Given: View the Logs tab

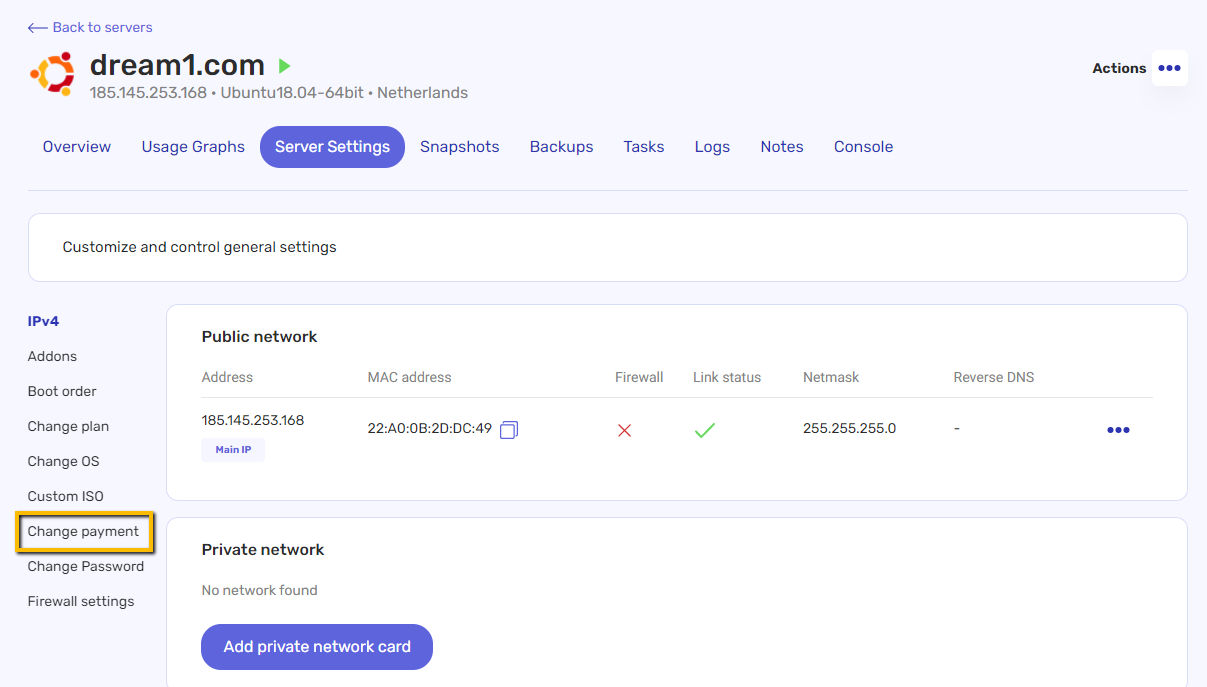Looking at the screenshot, I should (x=712, y=147).
